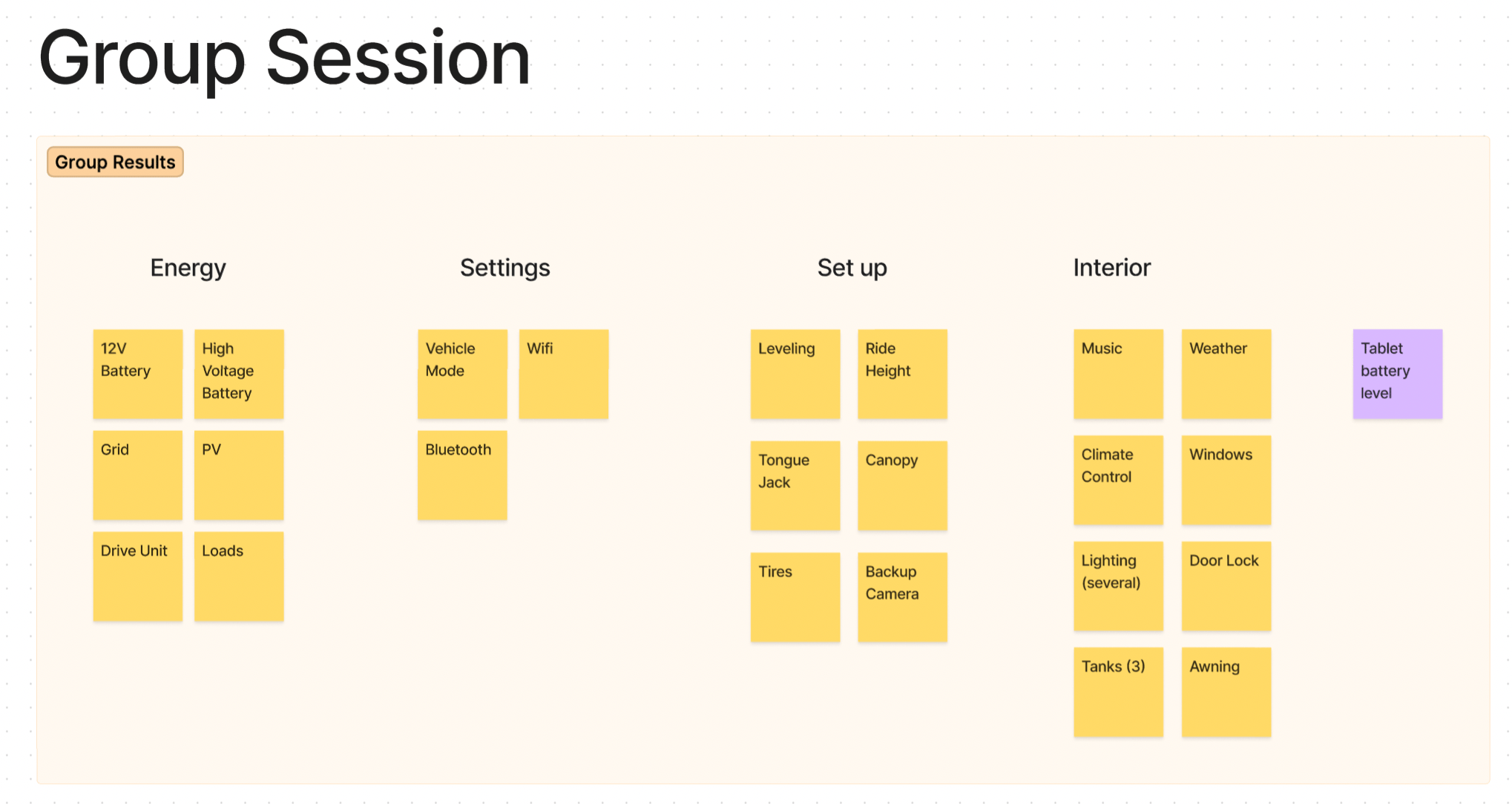1512x804 pixels.
Task: Click the Vehicle Mode sticky note
Action: coord(462,374)
